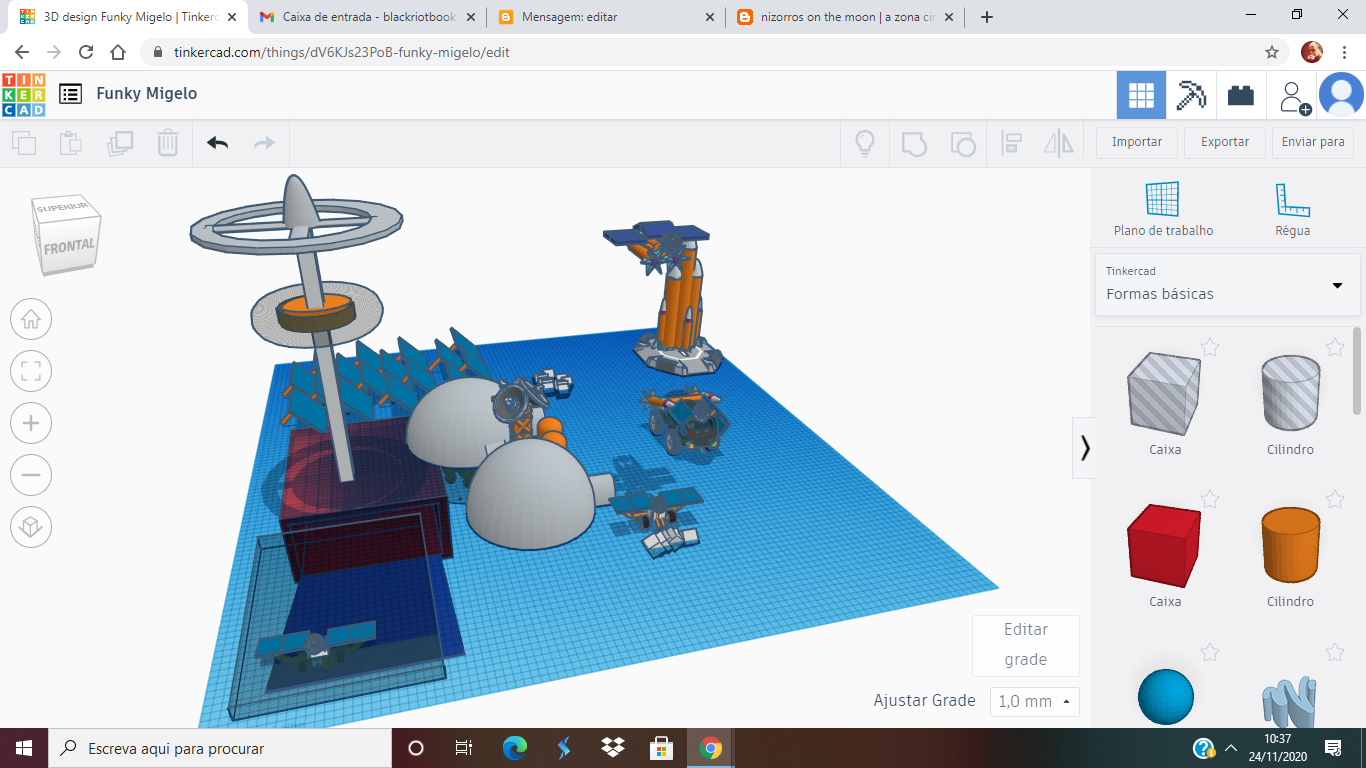Zoom out with the minus button
The width and height of the screenshot is (1366, 768).
(x=31, y=476)
